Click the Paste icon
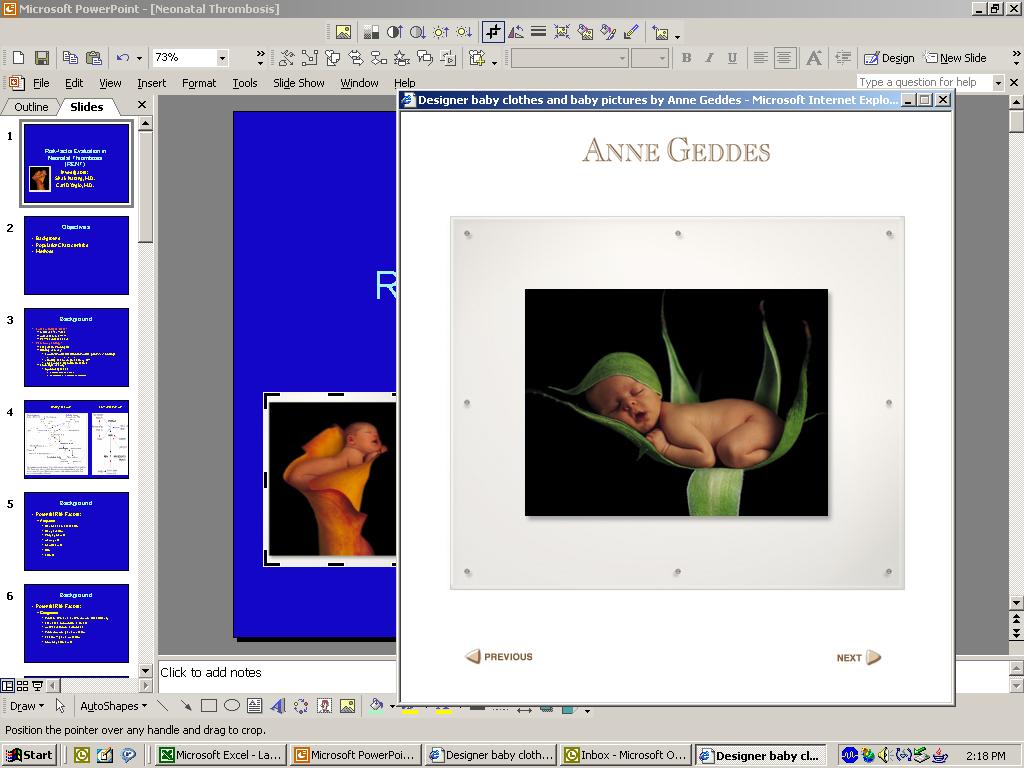This screenshot has height=768, width=1024. 93,58
